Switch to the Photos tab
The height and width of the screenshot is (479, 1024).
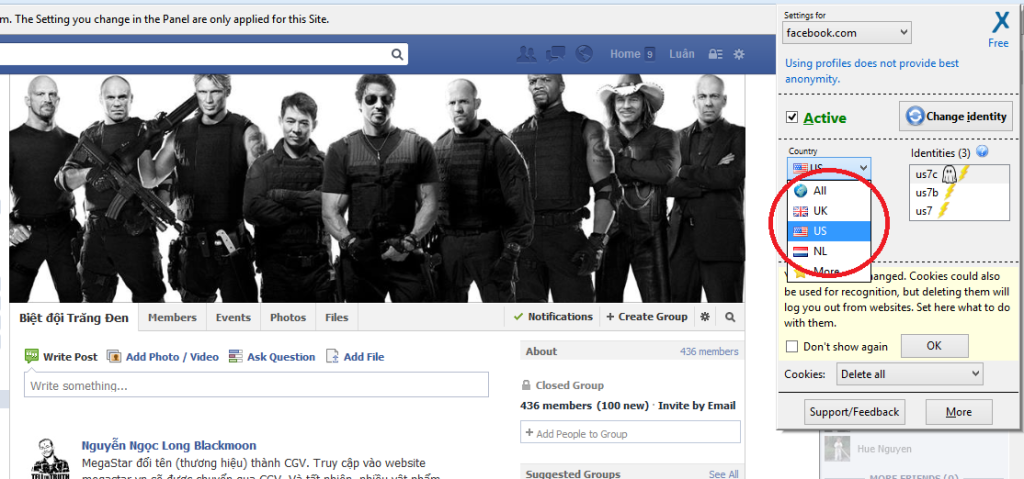tap(288, 318)
